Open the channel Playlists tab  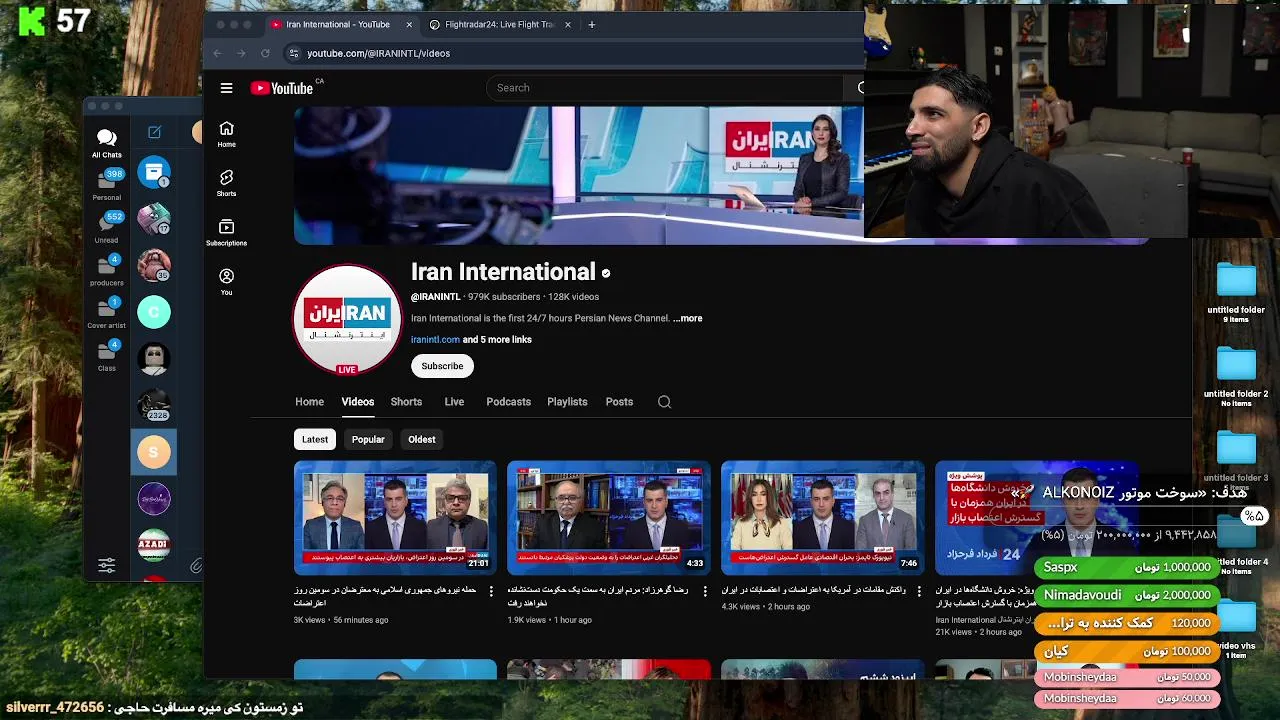tap(567, 402)
